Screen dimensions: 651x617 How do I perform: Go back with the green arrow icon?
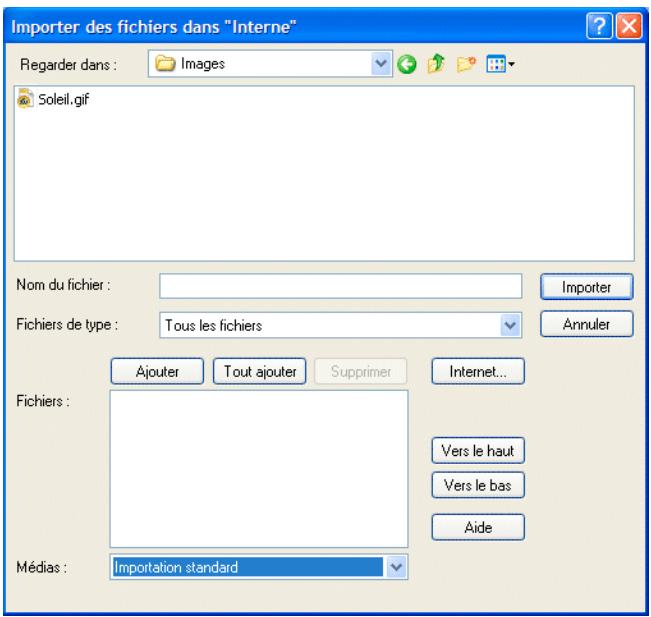coord(406,64)
